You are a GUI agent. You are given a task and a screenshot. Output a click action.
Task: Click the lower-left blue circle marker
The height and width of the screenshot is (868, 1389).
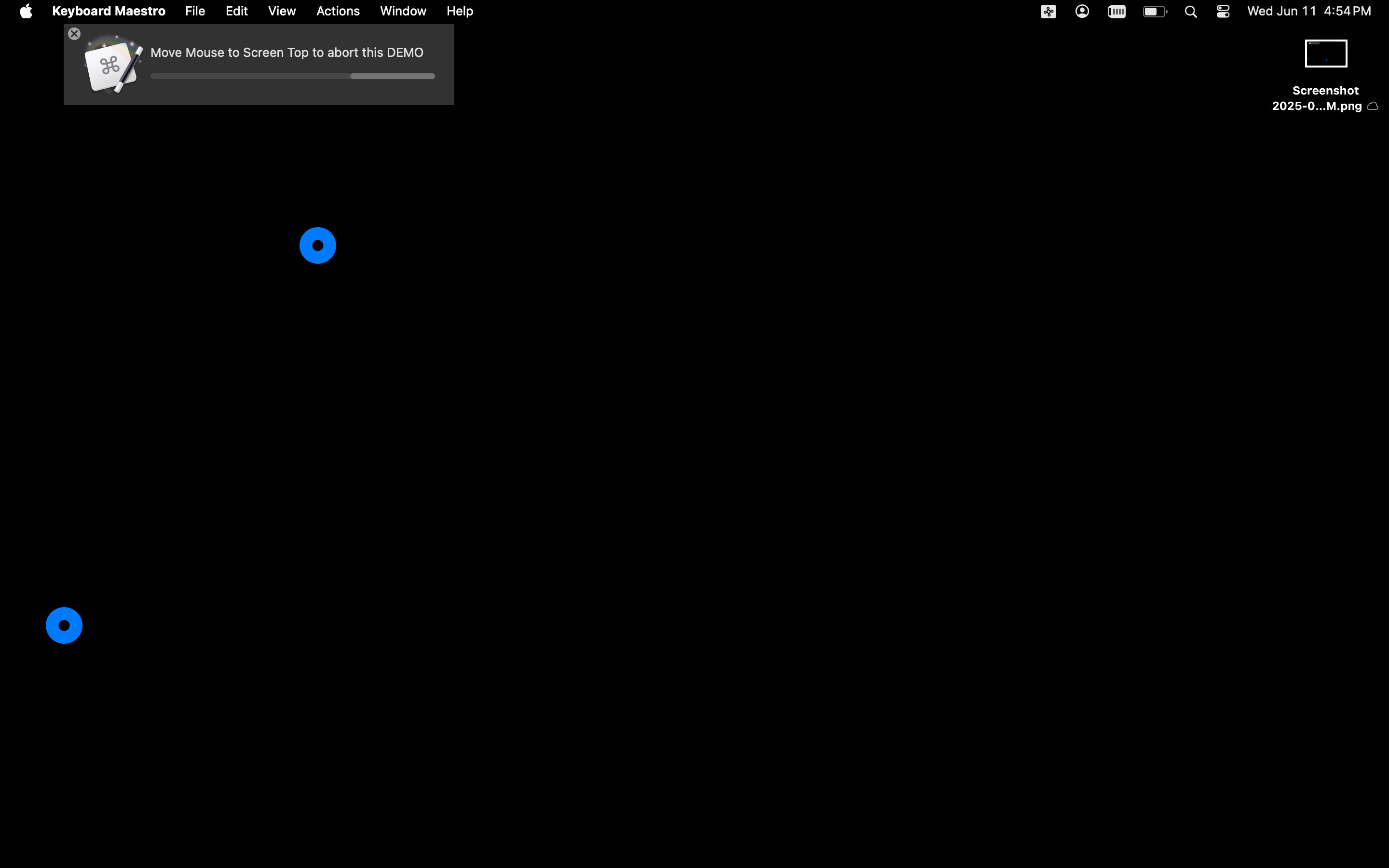[64, 625]
